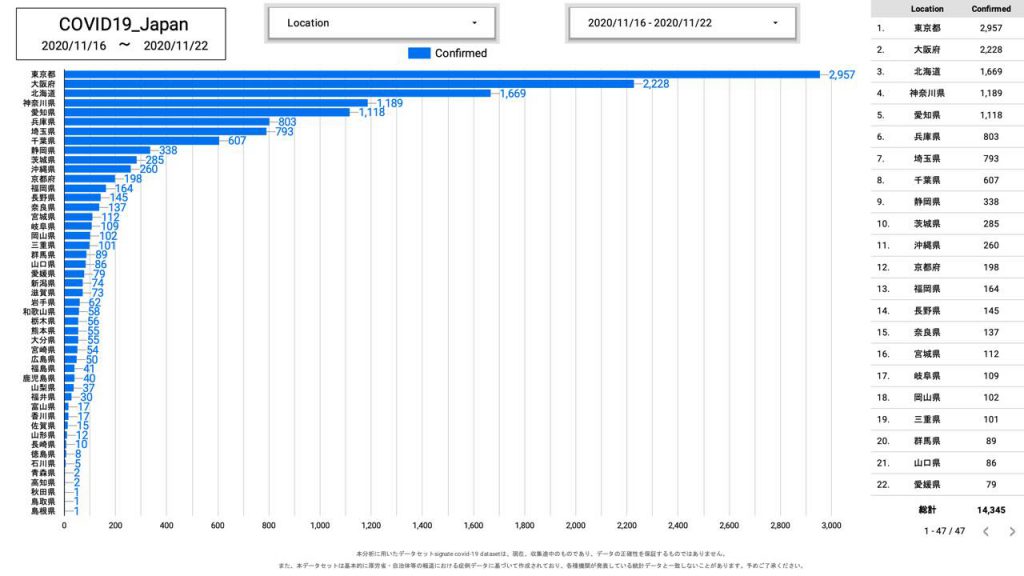Click the 総計 total row in the table
The image size is (1024, 576).
[945, 510]
